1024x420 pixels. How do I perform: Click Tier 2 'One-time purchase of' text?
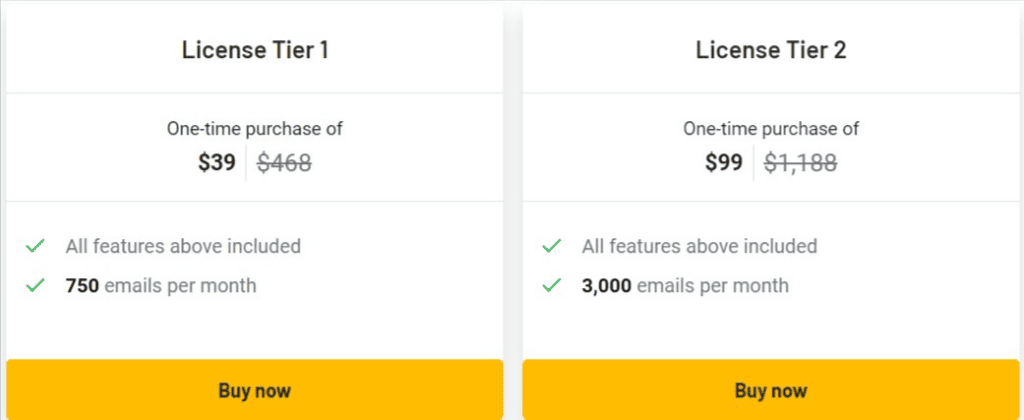coord(771,129)
